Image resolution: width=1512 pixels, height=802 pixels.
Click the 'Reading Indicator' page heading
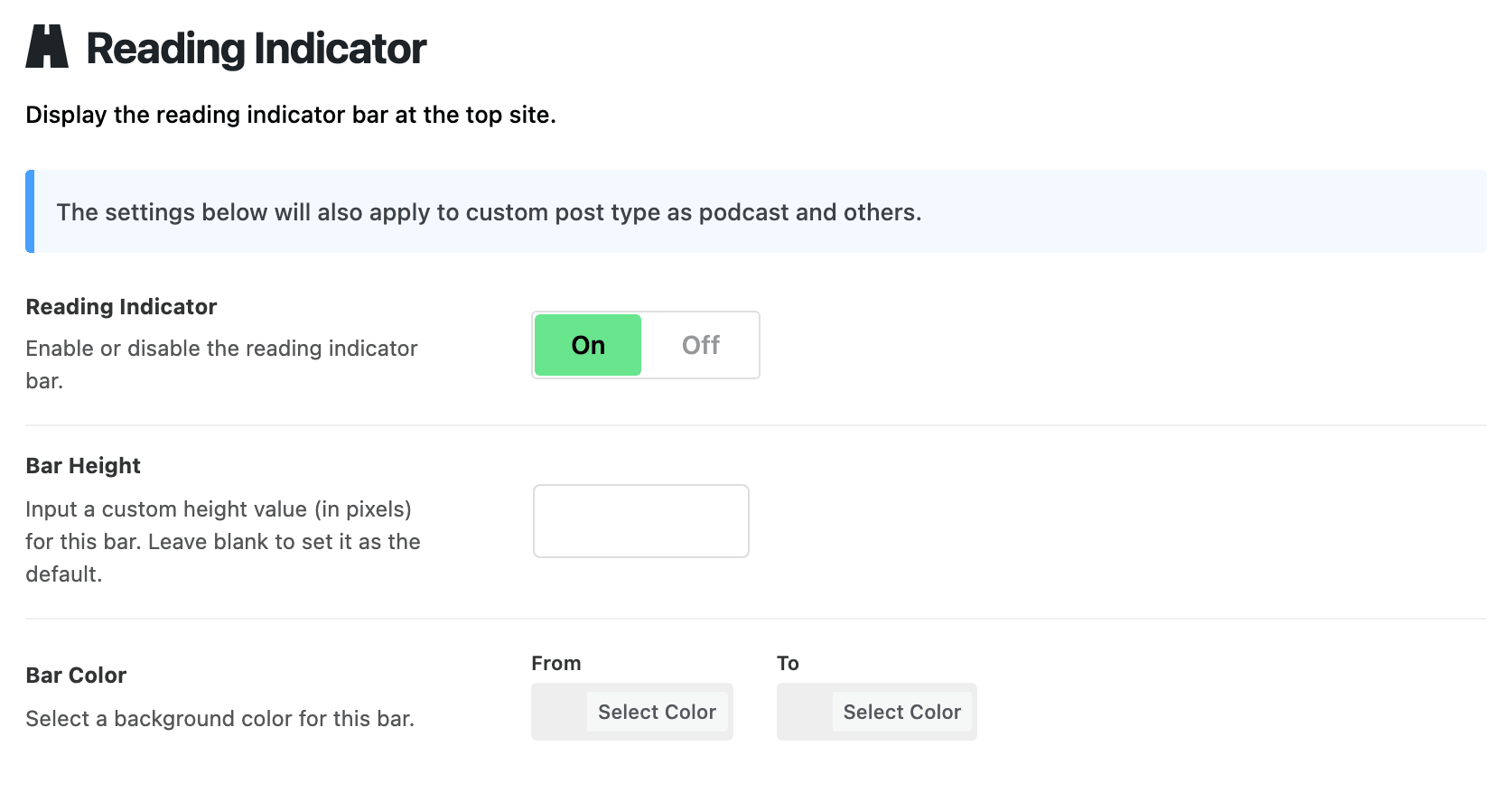click(257, 49)
